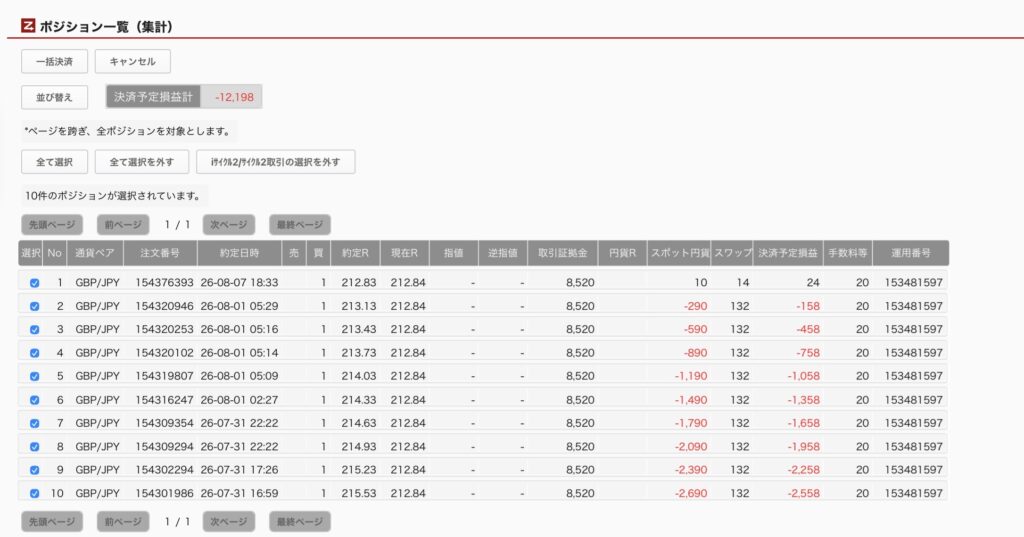Click the スワップ column header
The width and height of the screenshot is (1024, 537).
733,253
